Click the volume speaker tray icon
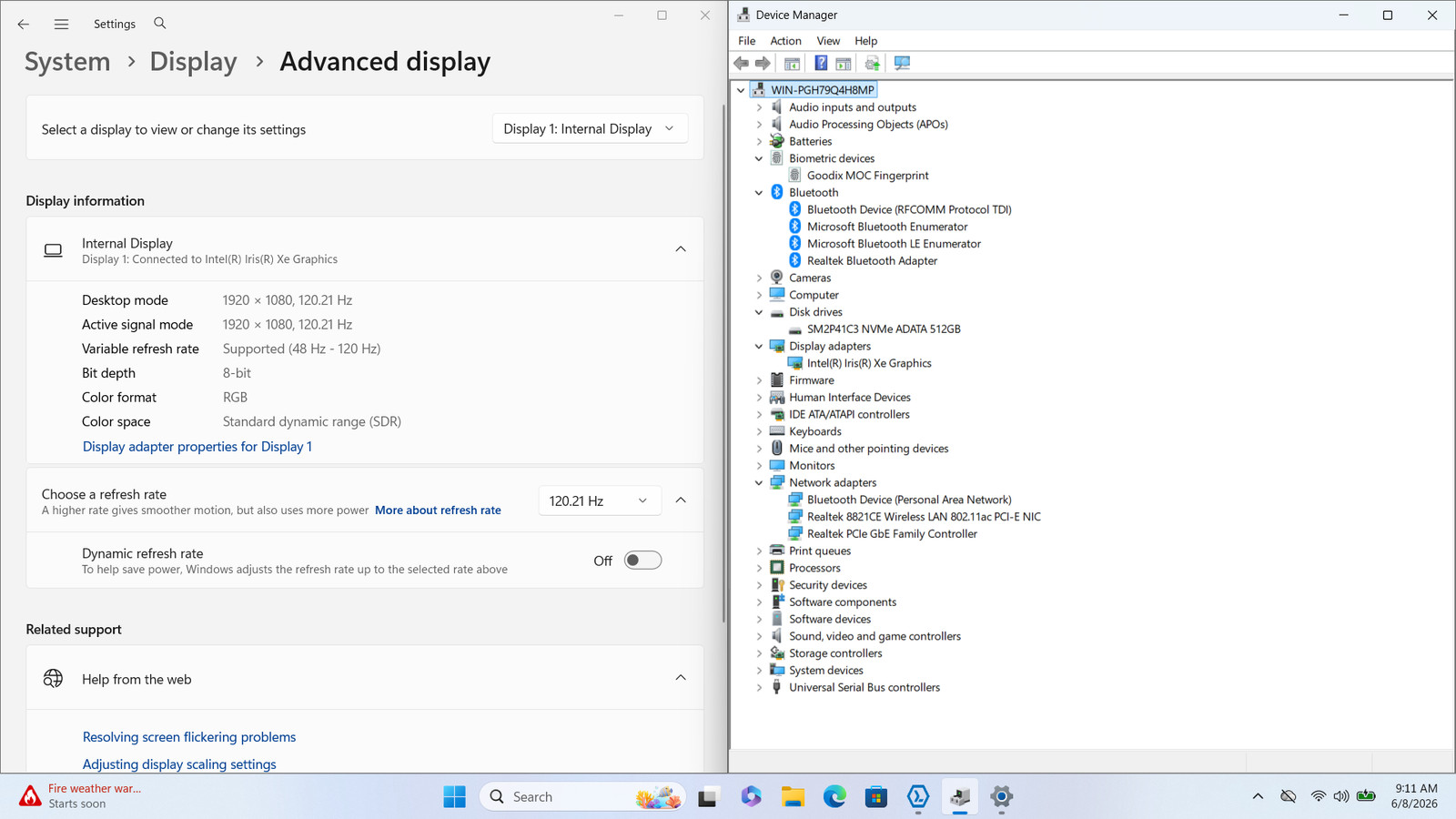 coord(1341,796)
